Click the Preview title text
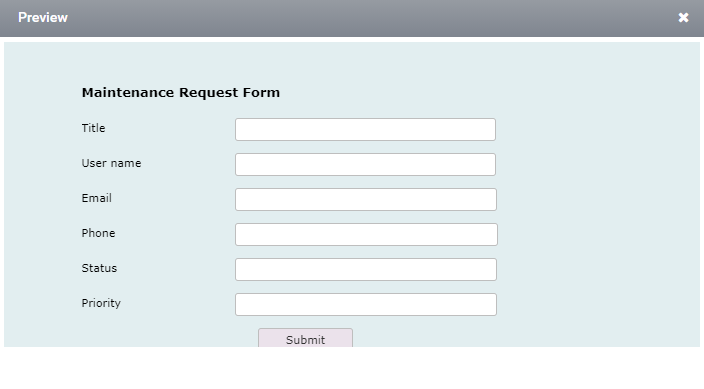704x389 pixels. tap(43, 18)
